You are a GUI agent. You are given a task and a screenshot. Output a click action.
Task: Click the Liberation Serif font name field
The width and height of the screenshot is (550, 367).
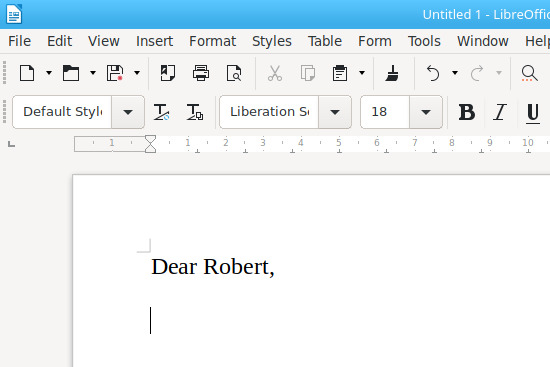(269, 112)
